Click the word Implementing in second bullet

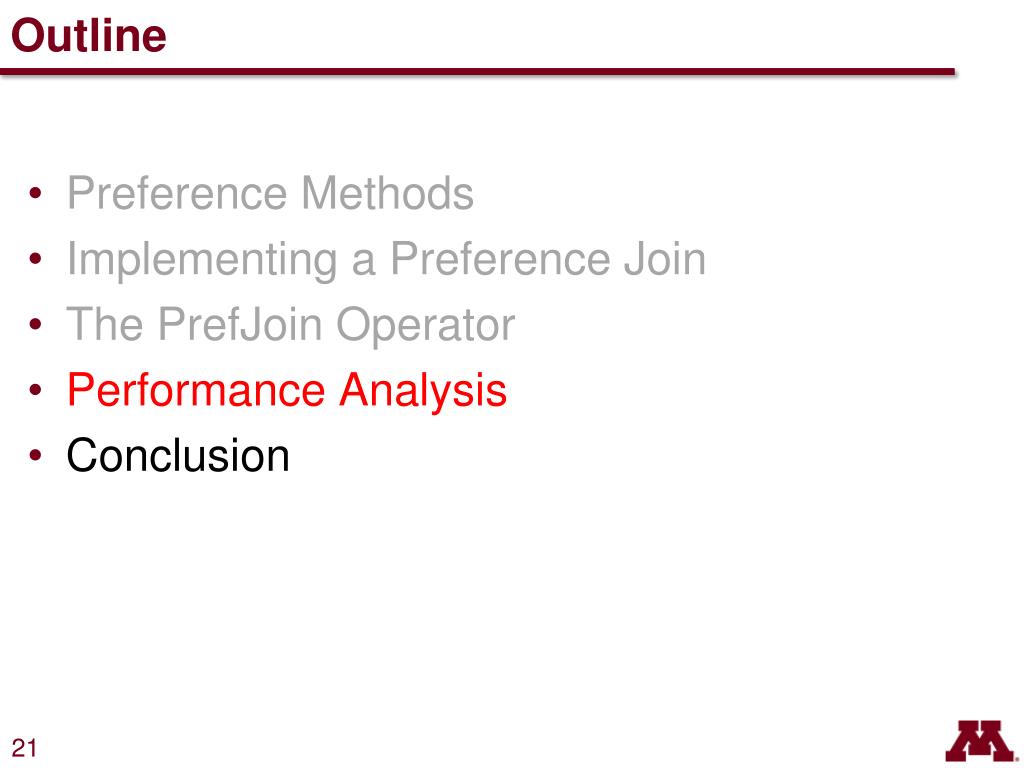click(202, 260)
